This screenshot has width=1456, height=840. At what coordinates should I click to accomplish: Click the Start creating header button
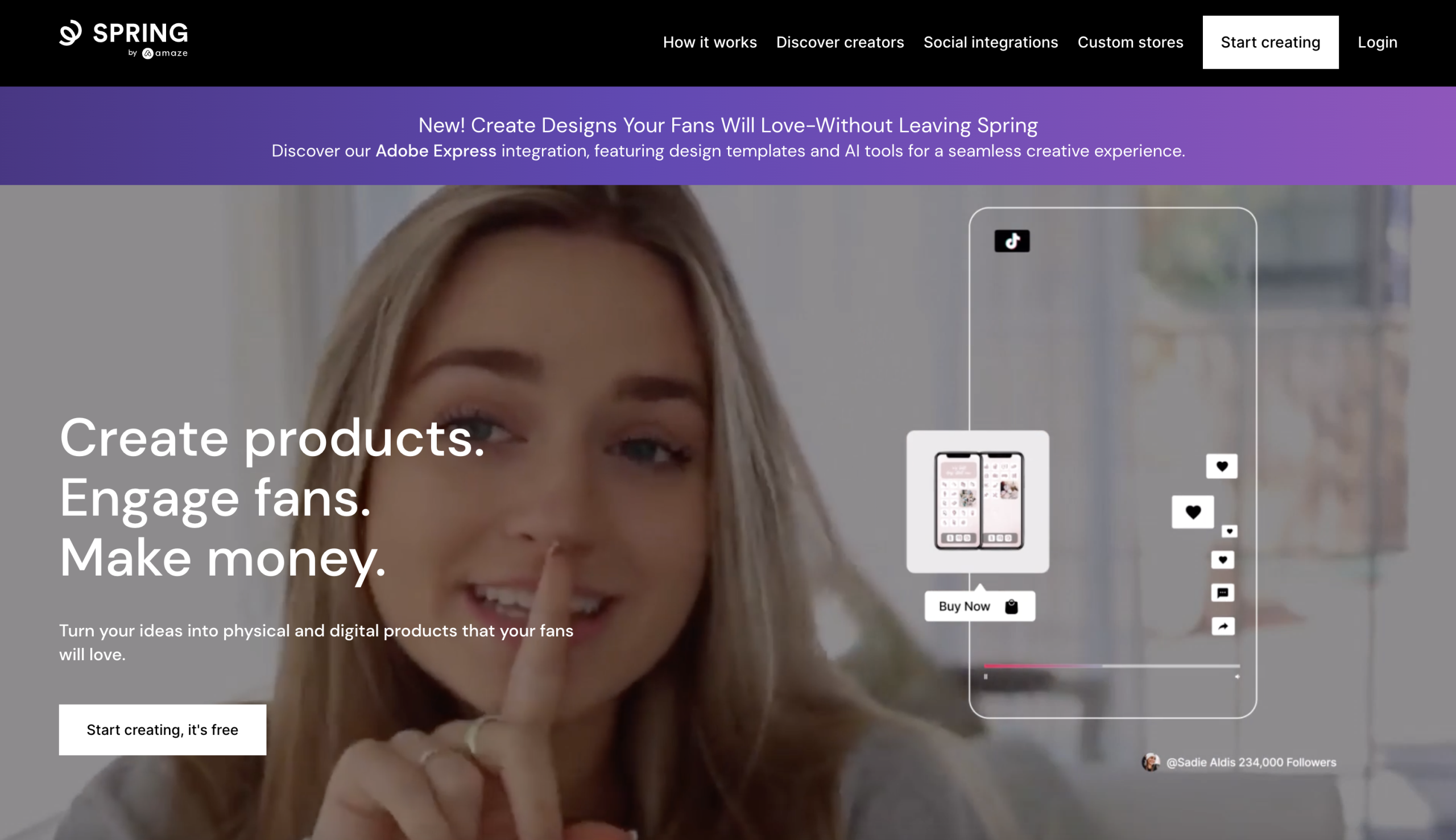(1270, 42)
